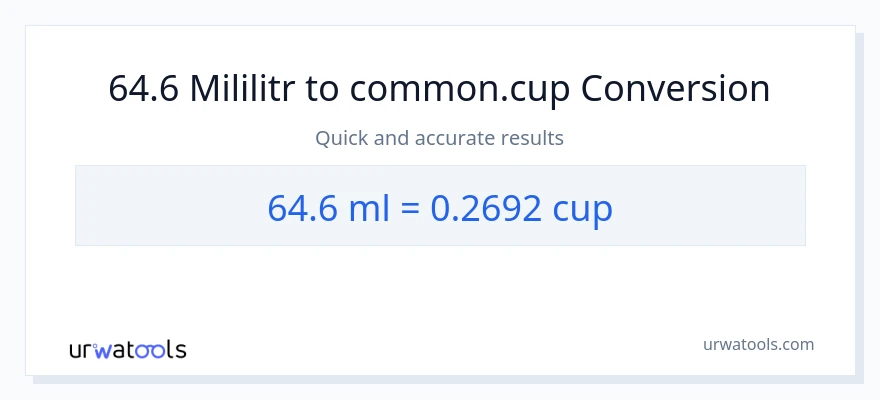This screenshot has width=880, height=400.
Task: Click the '64.6 Mililitr to common.cup Conversion' heading
Action: pos(439,89)
